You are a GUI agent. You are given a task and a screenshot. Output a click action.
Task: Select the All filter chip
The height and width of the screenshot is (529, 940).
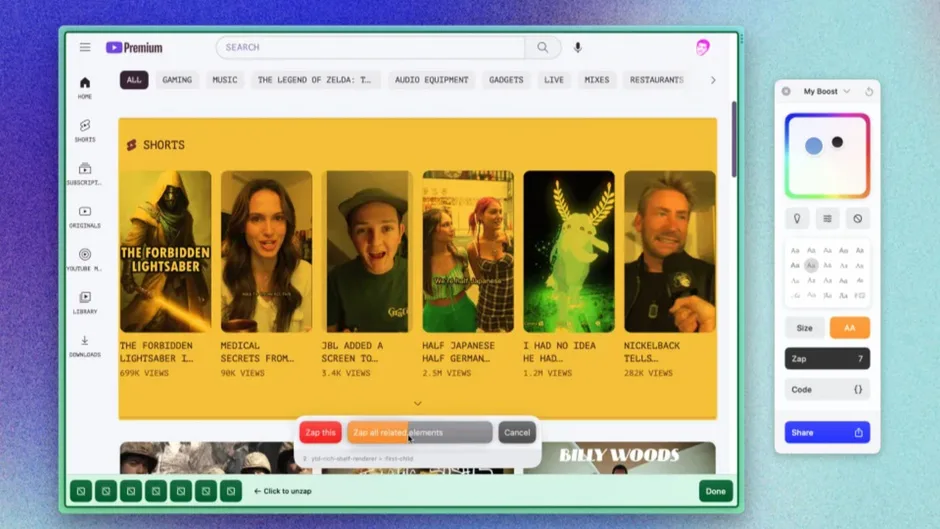134,80
